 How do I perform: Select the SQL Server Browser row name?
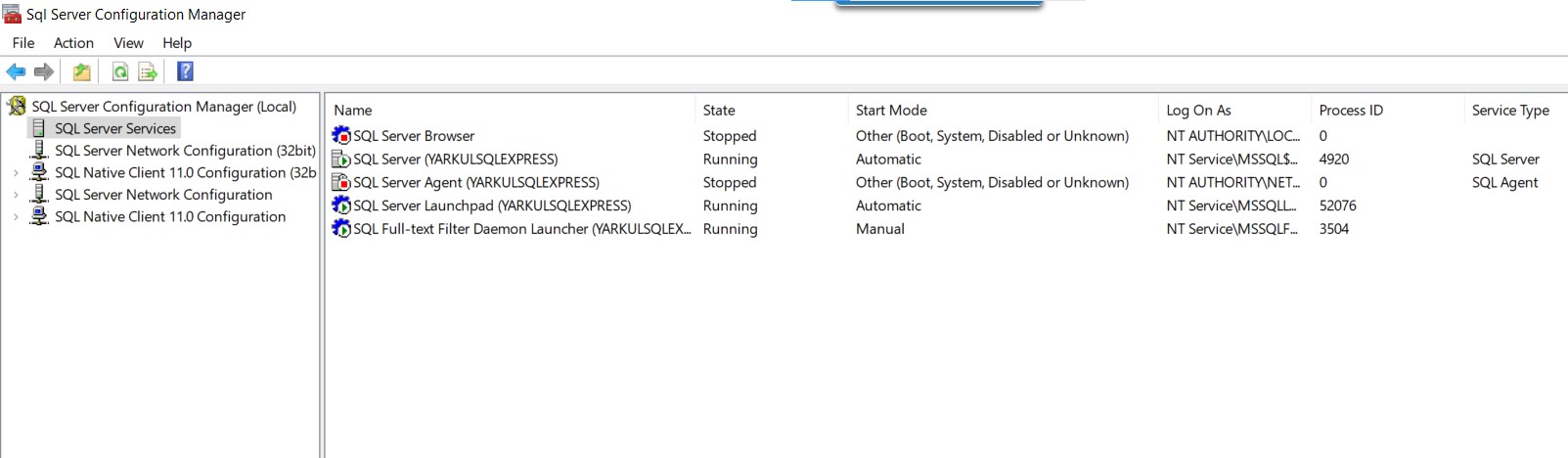coord(414,136)
